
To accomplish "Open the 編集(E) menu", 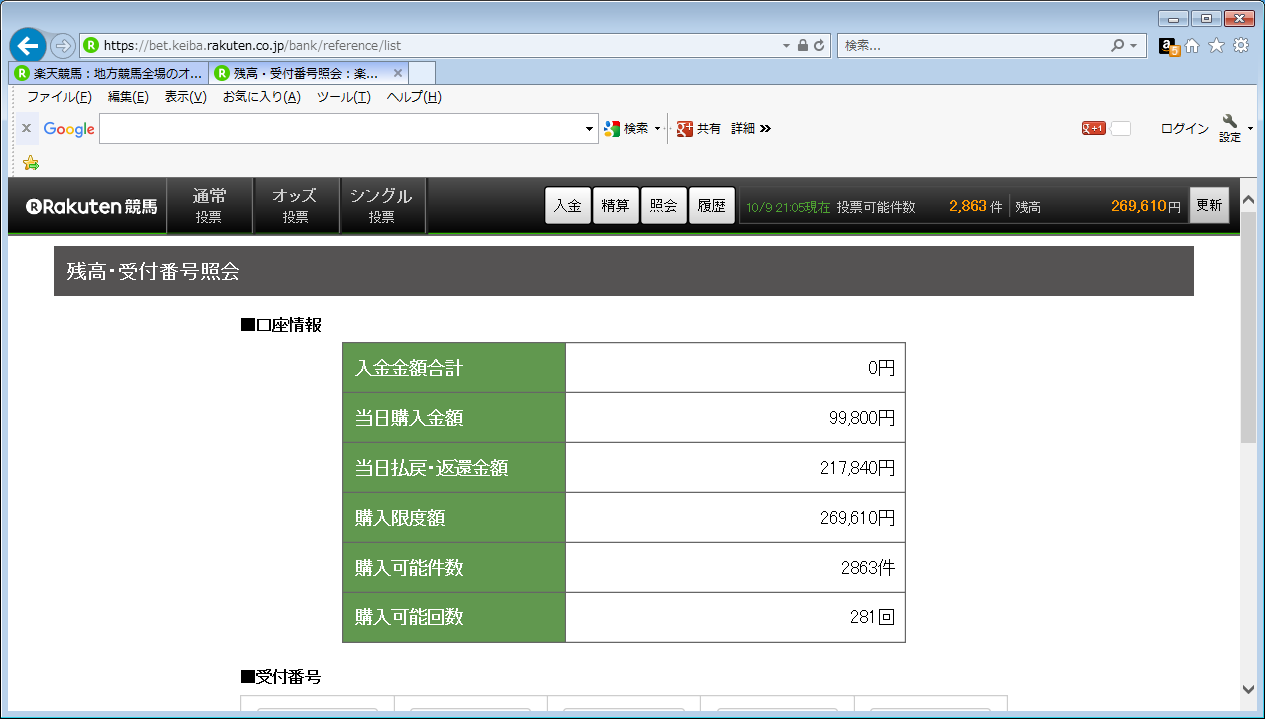I will click(x=128, y=97).
